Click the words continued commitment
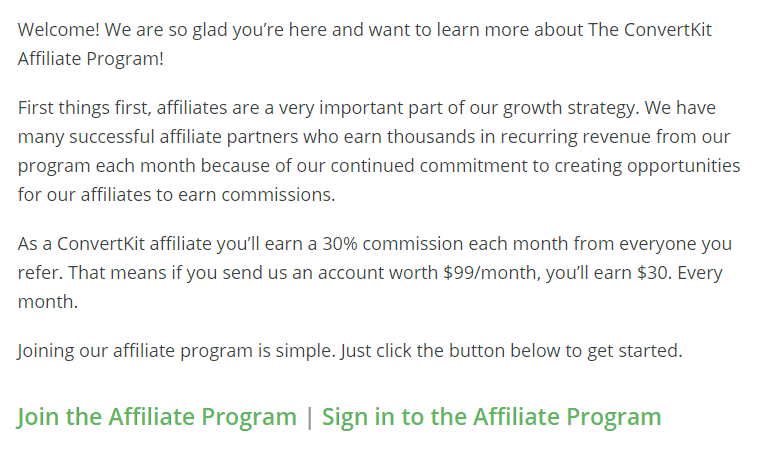 [429, 166]
